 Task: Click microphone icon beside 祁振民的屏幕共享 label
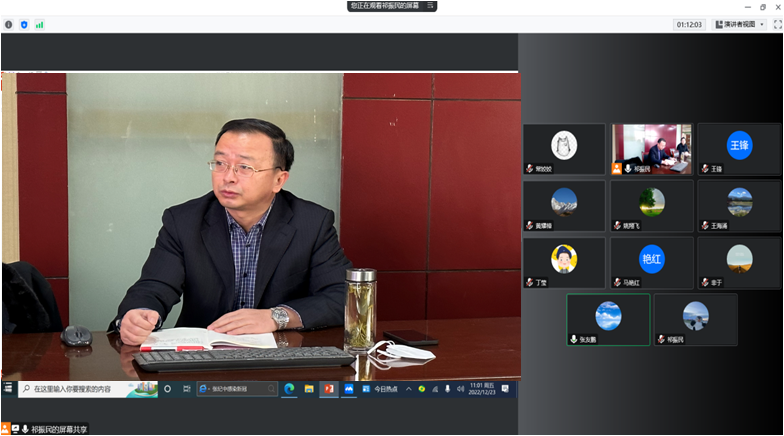coord(25,428)
